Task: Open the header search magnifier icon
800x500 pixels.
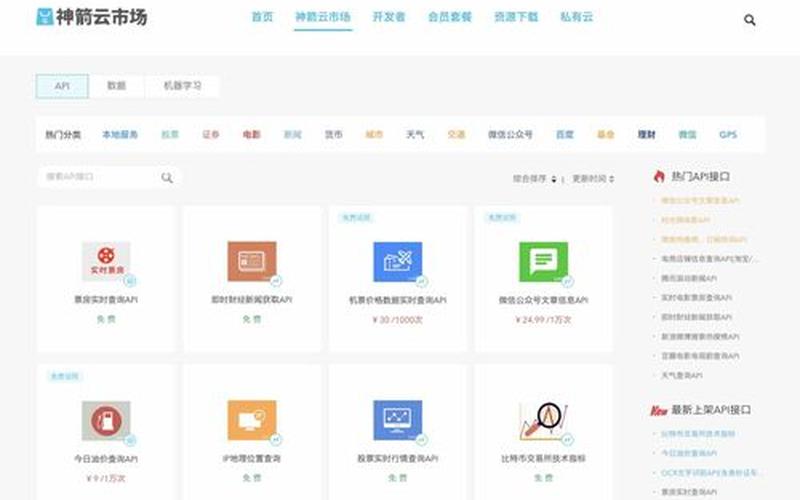Action: (x=749, y=20)
